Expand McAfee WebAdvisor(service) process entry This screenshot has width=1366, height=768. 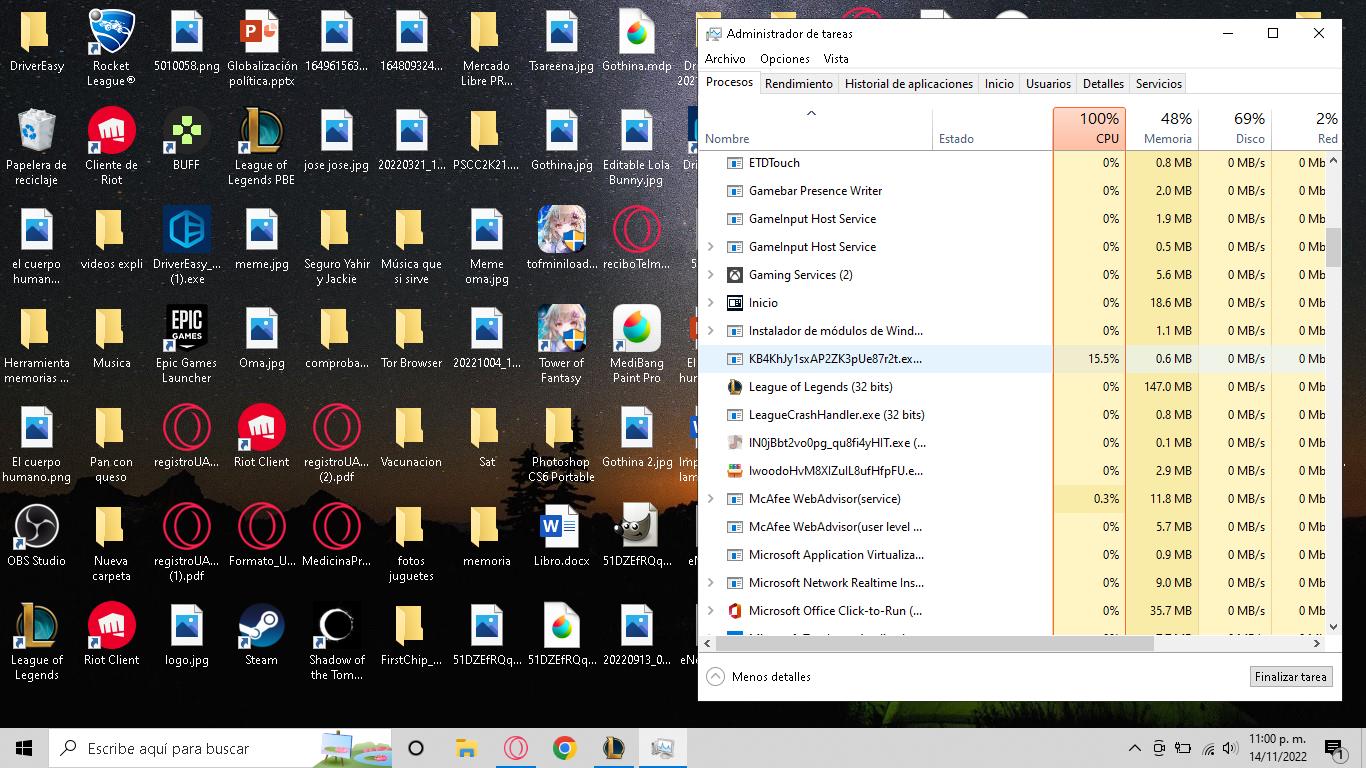[x=711, y=499]
